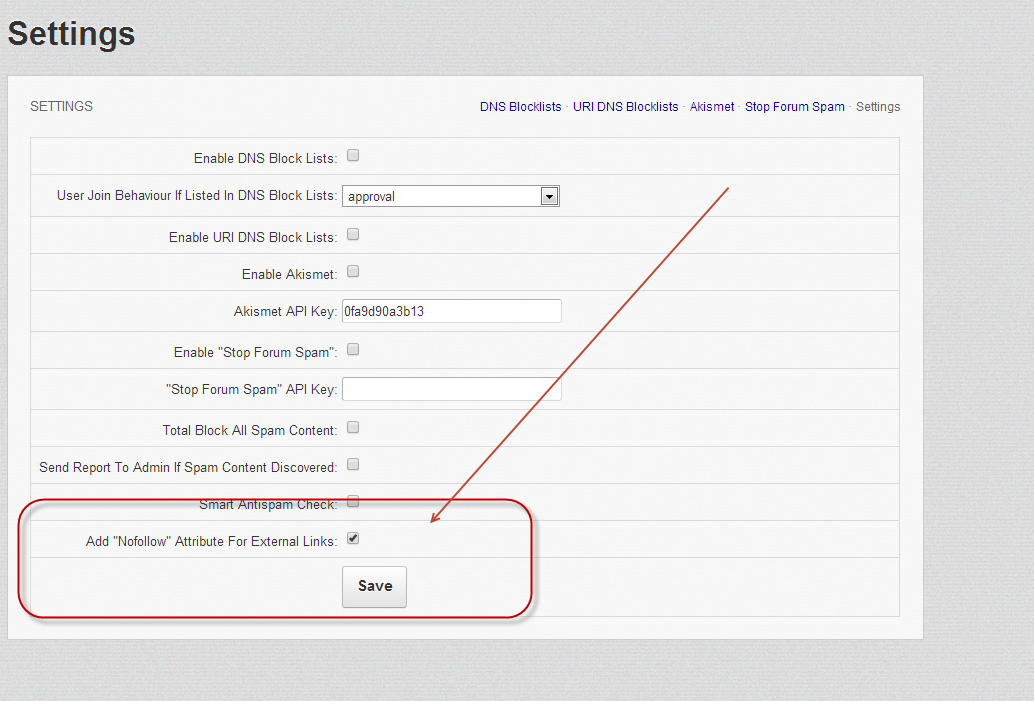Image resolution: width=1034 pixels, height=701 pixels.
Task: Click the Akismet API Key input field
Action: point(451,311)
